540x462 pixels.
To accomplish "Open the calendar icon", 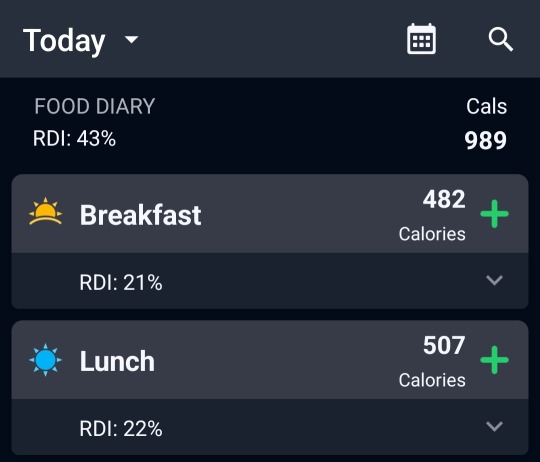I will click(x=421, y=39).
